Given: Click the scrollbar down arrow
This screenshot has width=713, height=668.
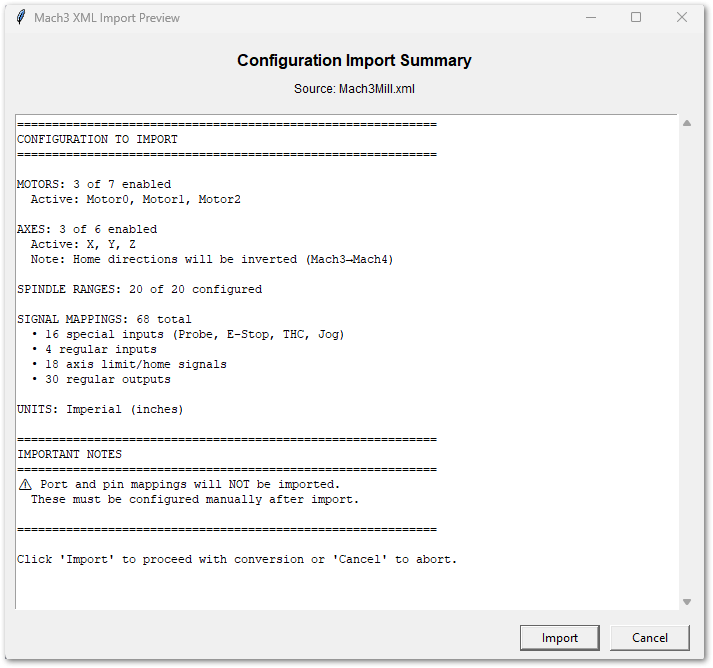Looking at the screenshot, I should (686, 602).
